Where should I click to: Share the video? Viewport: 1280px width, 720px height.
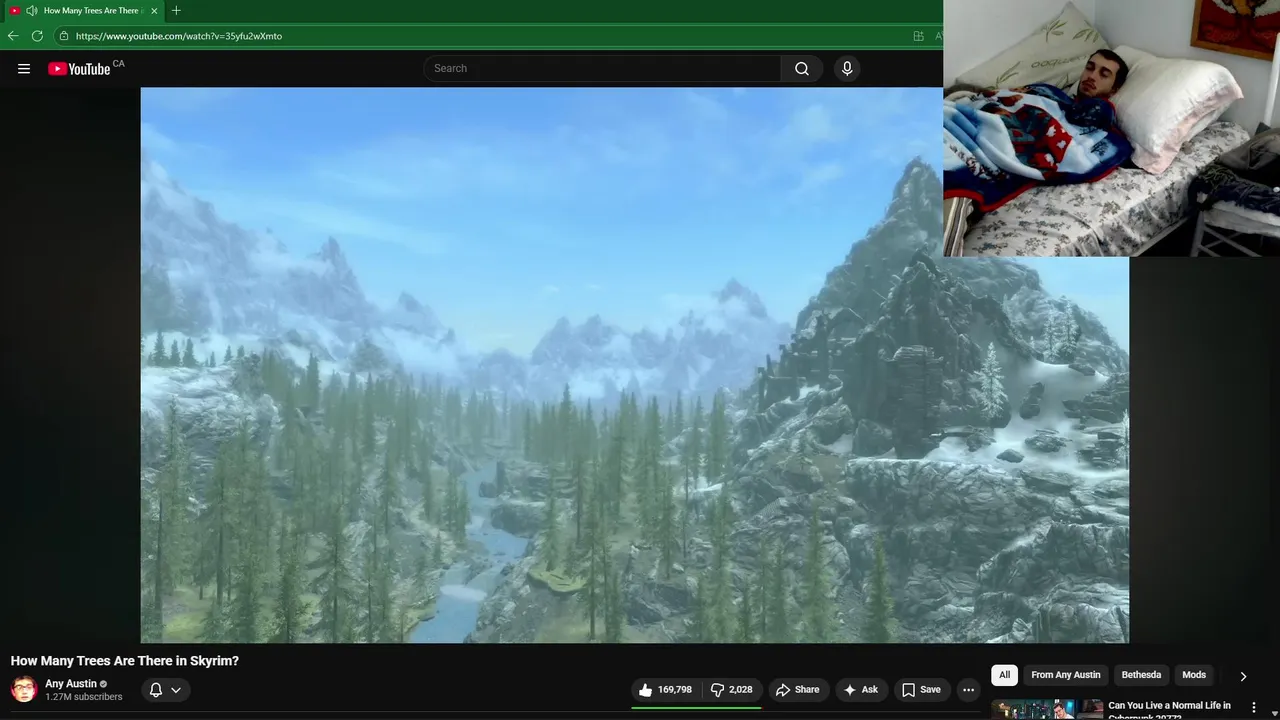(x=797, y=690)
